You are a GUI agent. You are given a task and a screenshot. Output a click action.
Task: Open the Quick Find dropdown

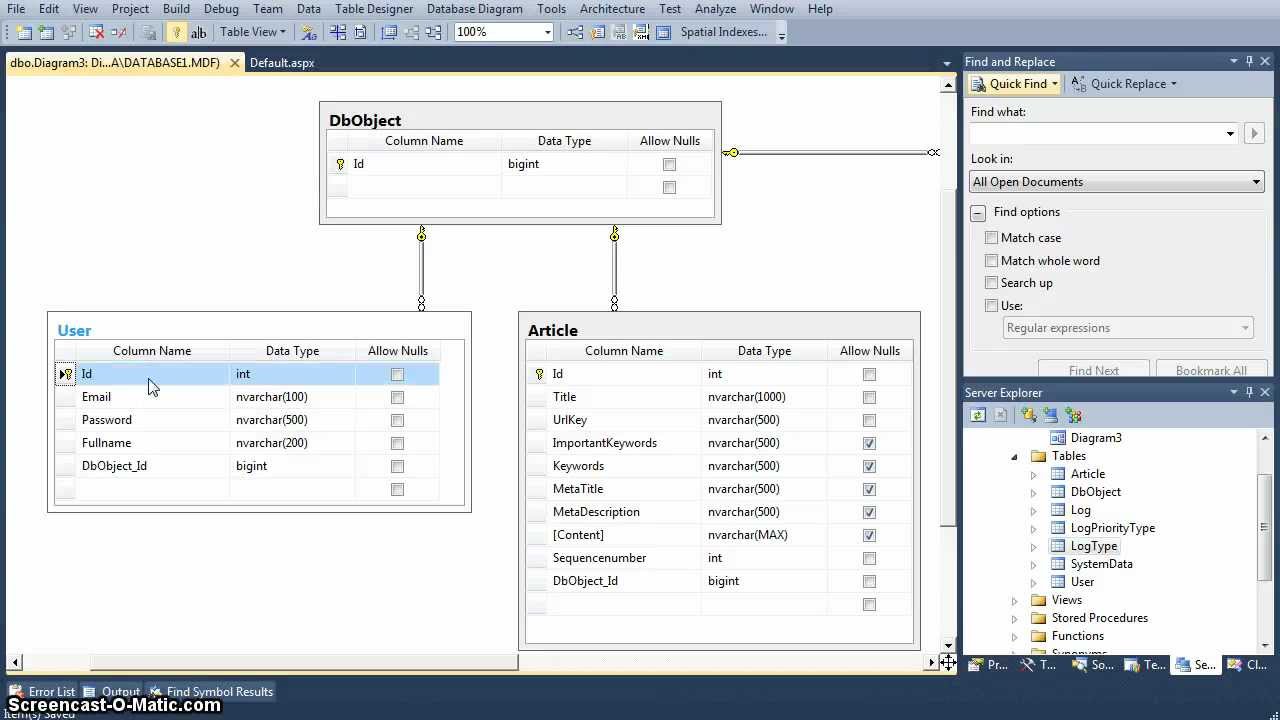pyautogui.click(x=1054, y=84)
